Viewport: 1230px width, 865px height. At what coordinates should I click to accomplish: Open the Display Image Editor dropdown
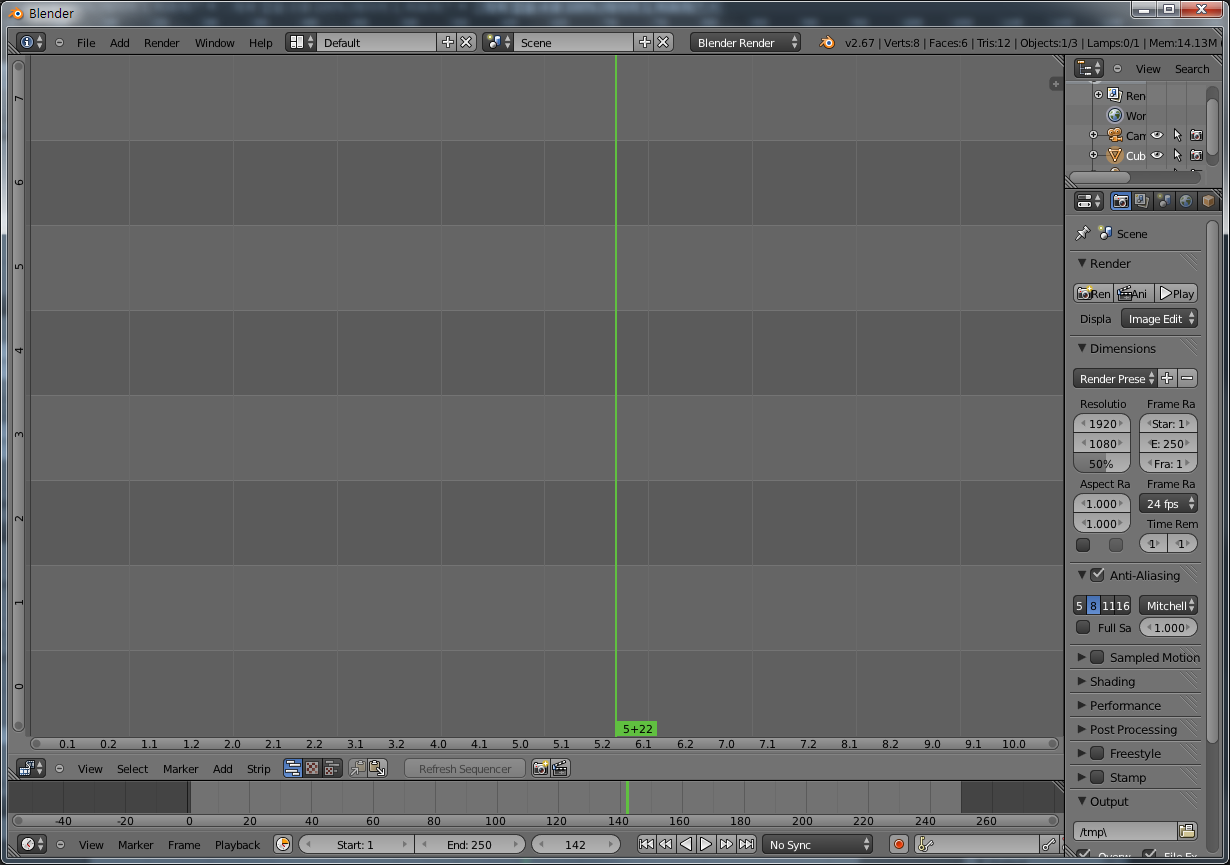click(1159, 319)
